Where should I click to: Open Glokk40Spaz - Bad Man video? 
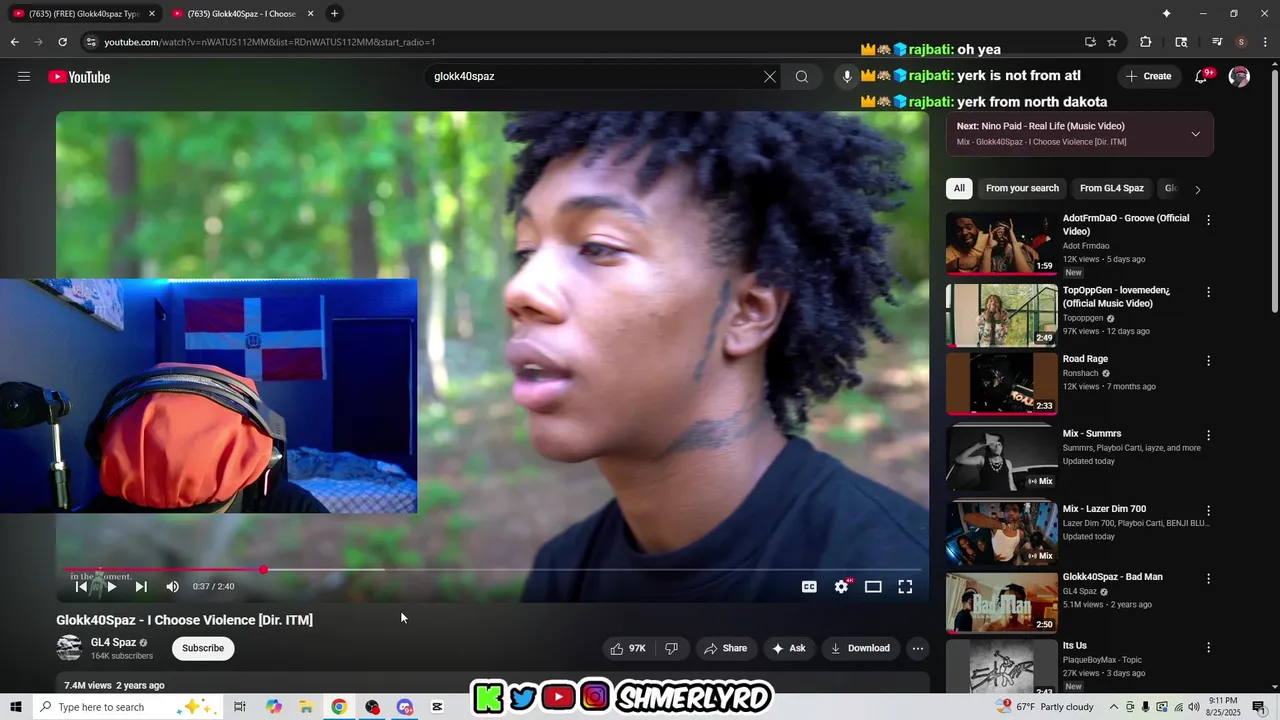click(x=1001, y=602)
